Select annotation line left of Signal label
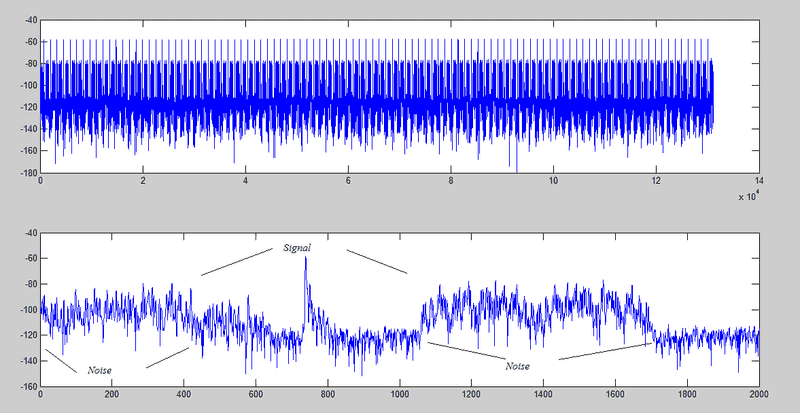The width and height of the screenshot is (800, 413). 234,262
